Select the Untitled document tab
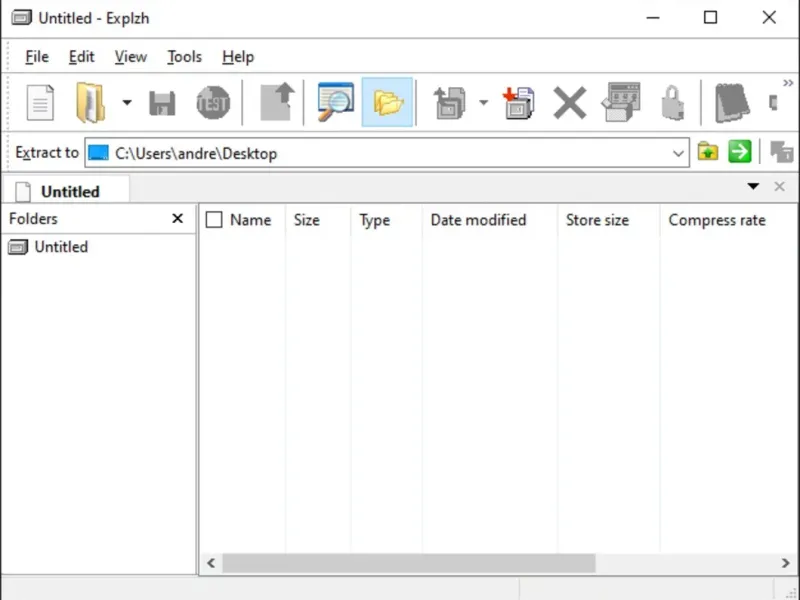 tap(66, 191)
